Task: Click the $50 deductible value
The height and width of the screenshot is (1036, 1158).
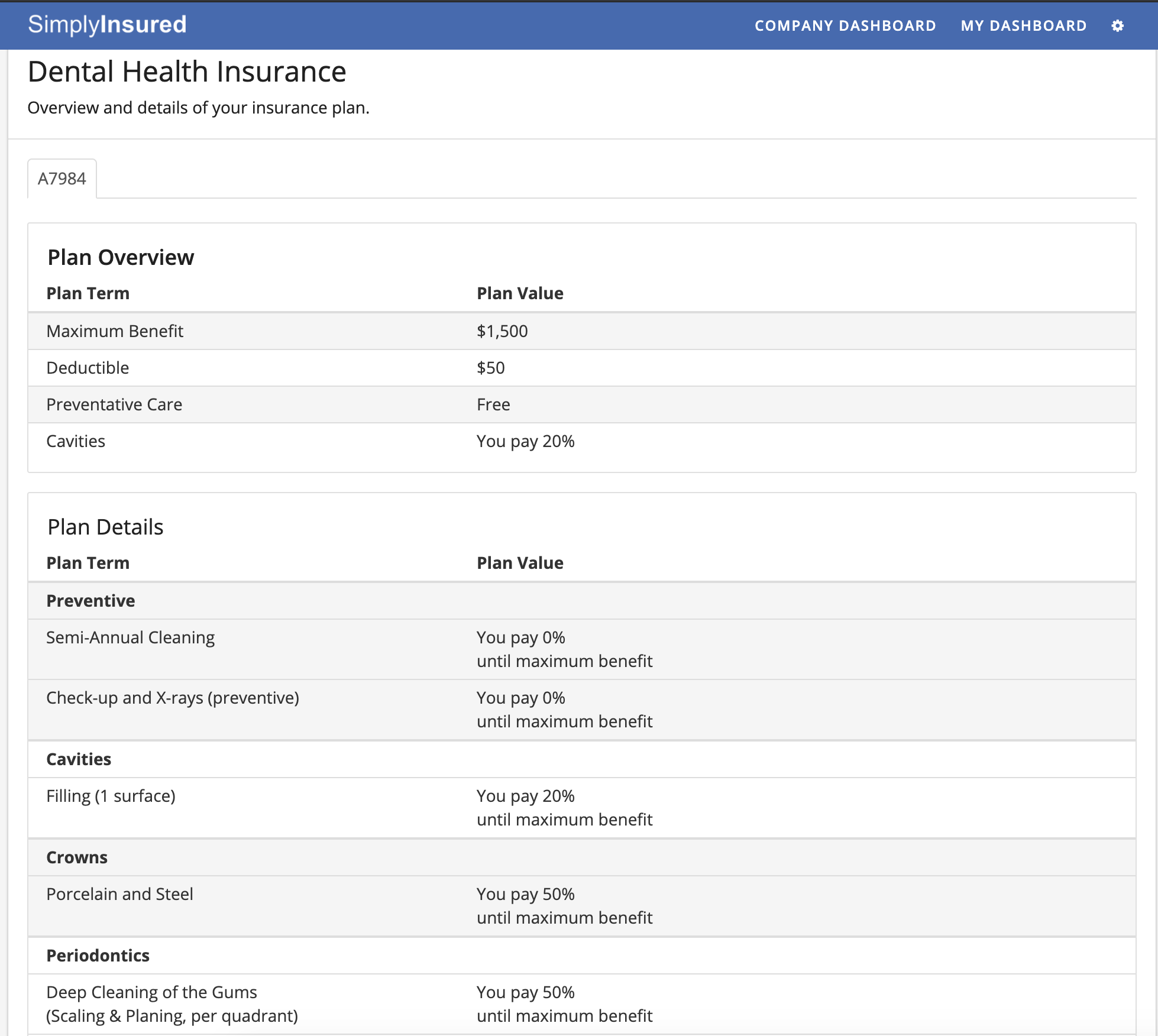Action: coord(491,368)
